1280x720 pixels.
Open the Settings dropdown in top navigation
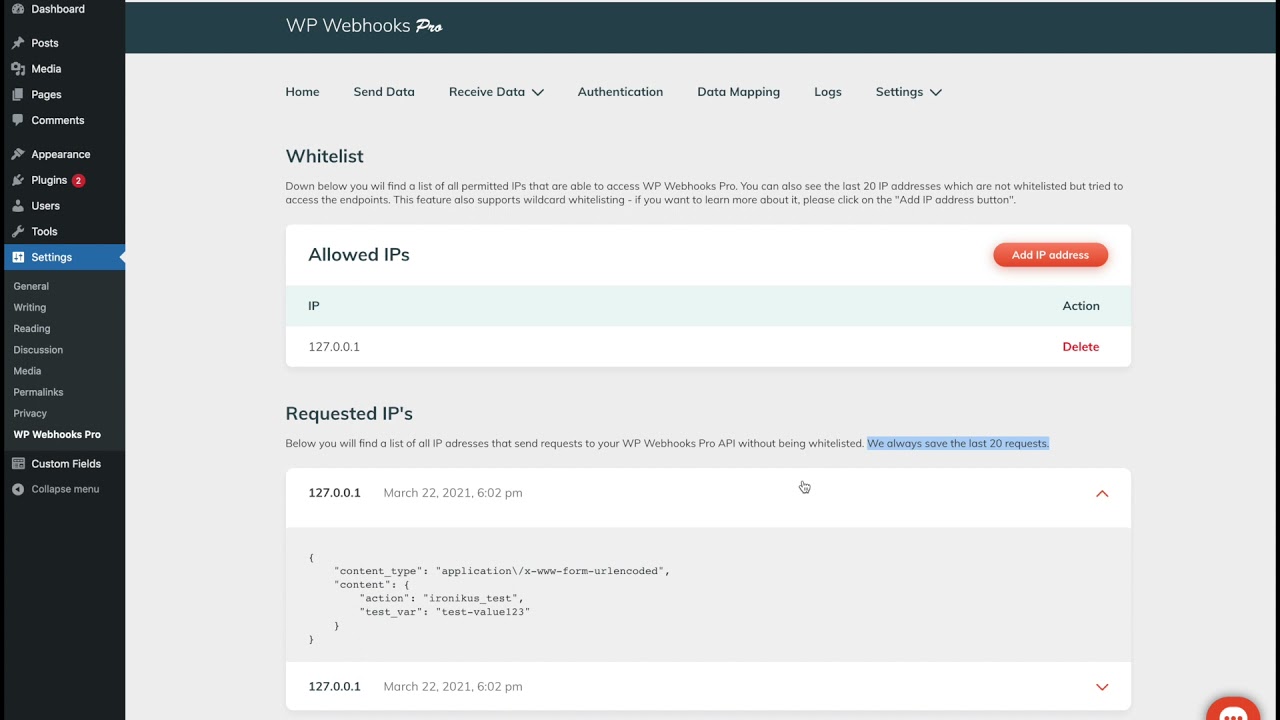(x=908, y=92)
